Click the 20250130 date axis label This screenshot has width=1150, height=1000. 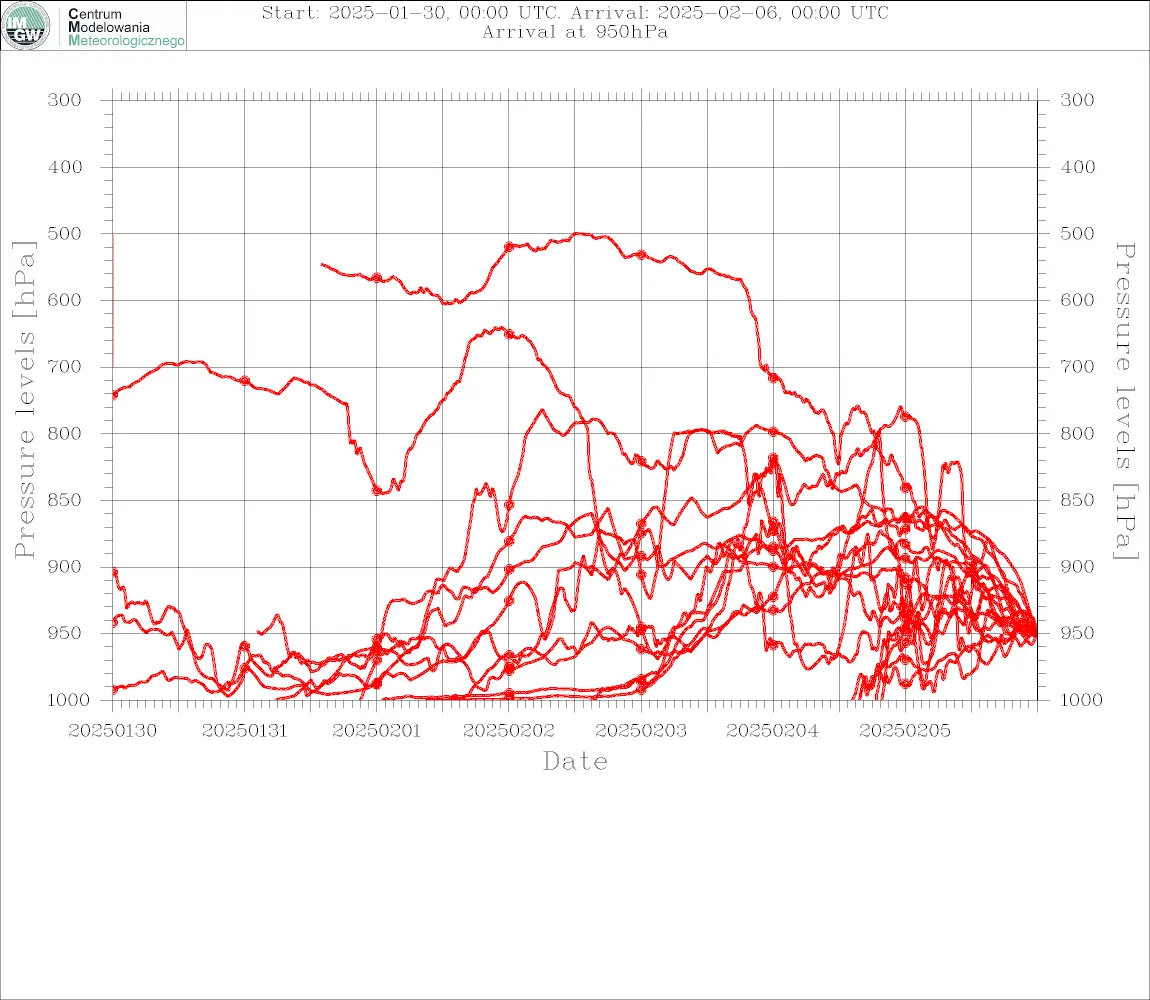[x=112, y=731]
